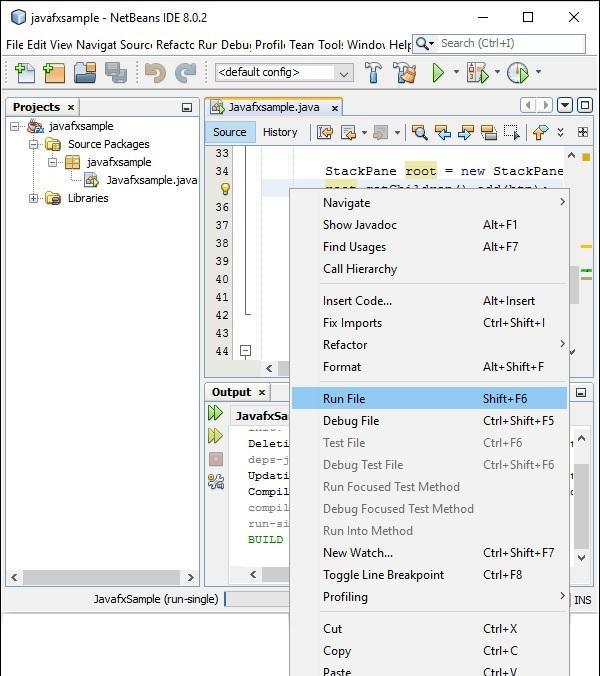The width and height of the screenshot is (600, 676).
Task: Click the lightbulb hint on line 35
Action: (x=225, y=189)
